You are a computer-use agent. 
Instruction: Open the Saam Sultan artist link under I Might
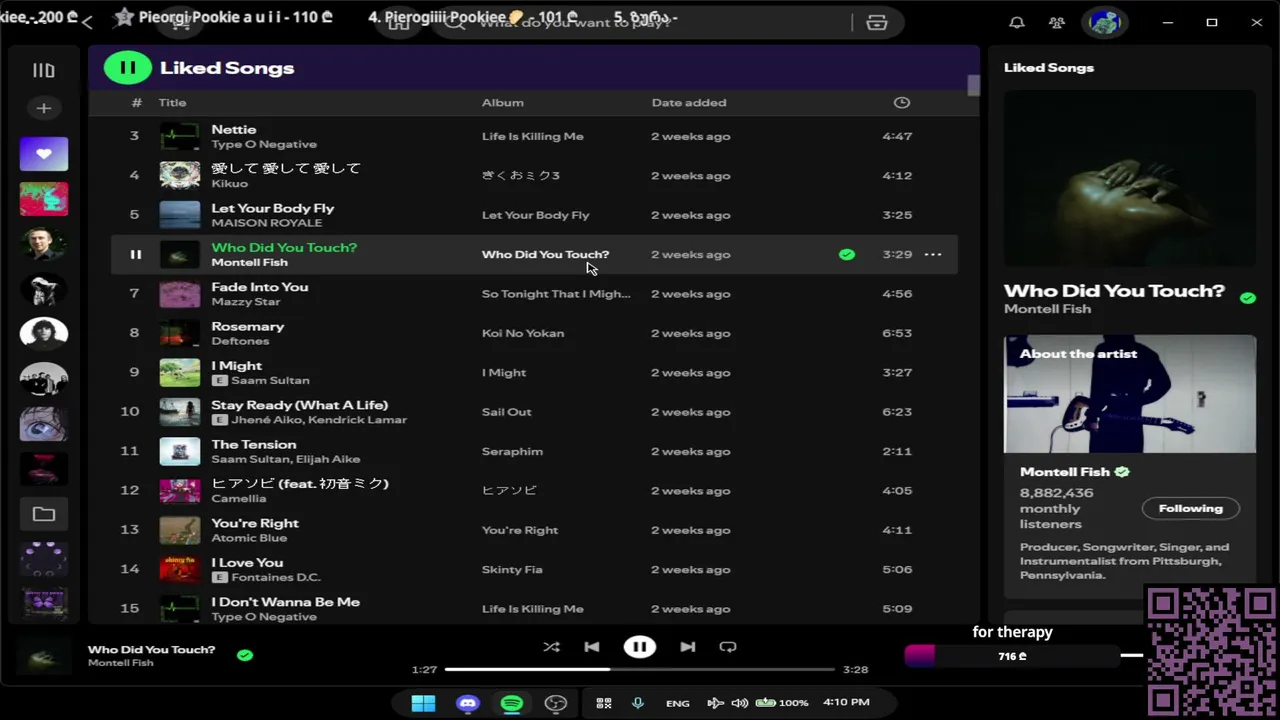[271, 381]
